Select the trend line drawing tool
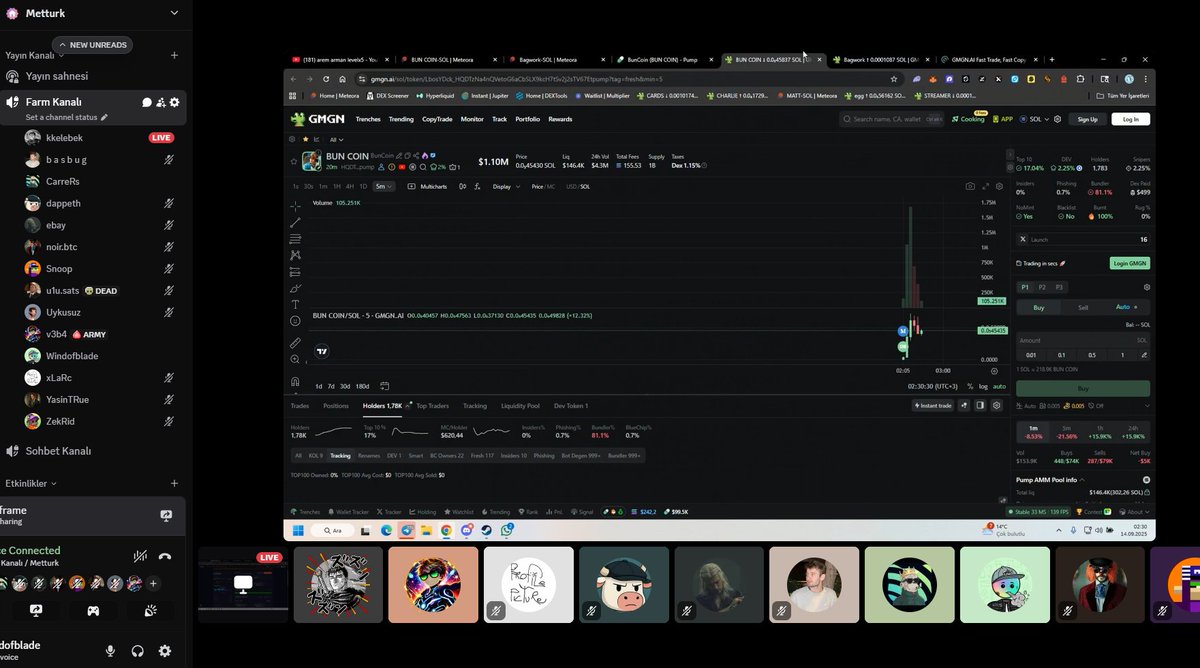This screenshot has height=668, width=1200. click(295, 222)
